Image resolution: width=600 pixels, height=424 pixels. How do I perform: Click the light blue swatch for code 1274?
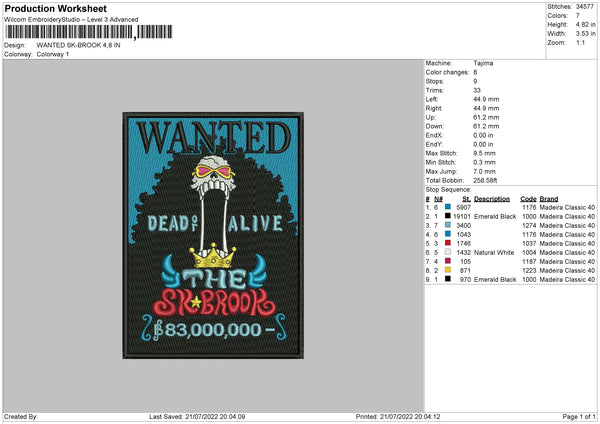(x=448, y=225)
